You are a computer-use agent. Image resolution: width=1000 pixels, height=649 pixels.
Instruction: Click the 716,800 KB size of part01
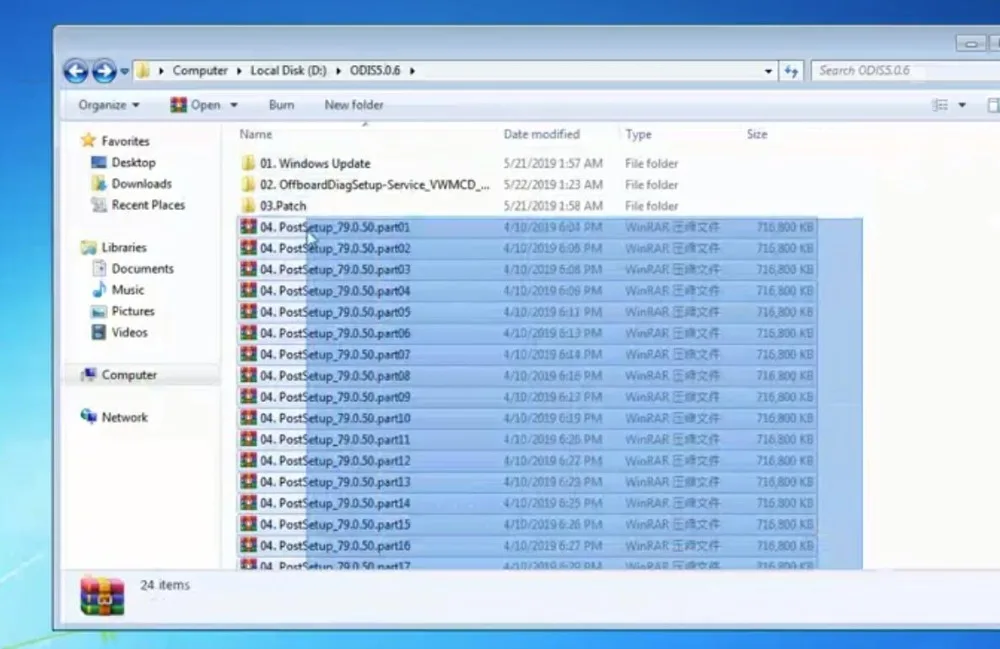(784, 227)
